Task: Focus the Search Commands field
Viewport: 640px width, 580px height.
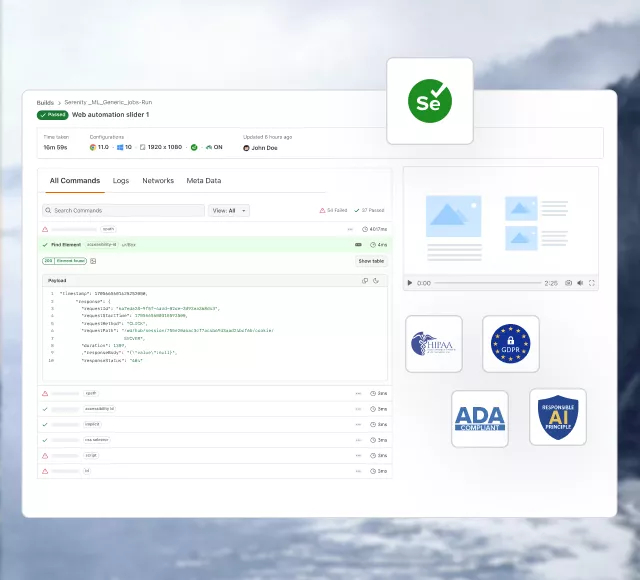Action: (123, 211)
